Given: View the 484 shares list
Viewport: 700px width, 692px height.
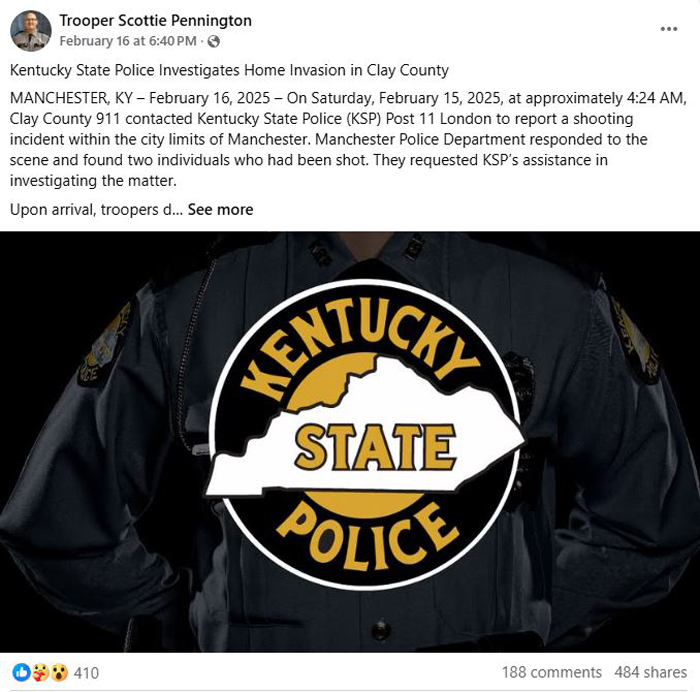Looking at the screenshot, I should pyautogui.click(x=650, y=672).
